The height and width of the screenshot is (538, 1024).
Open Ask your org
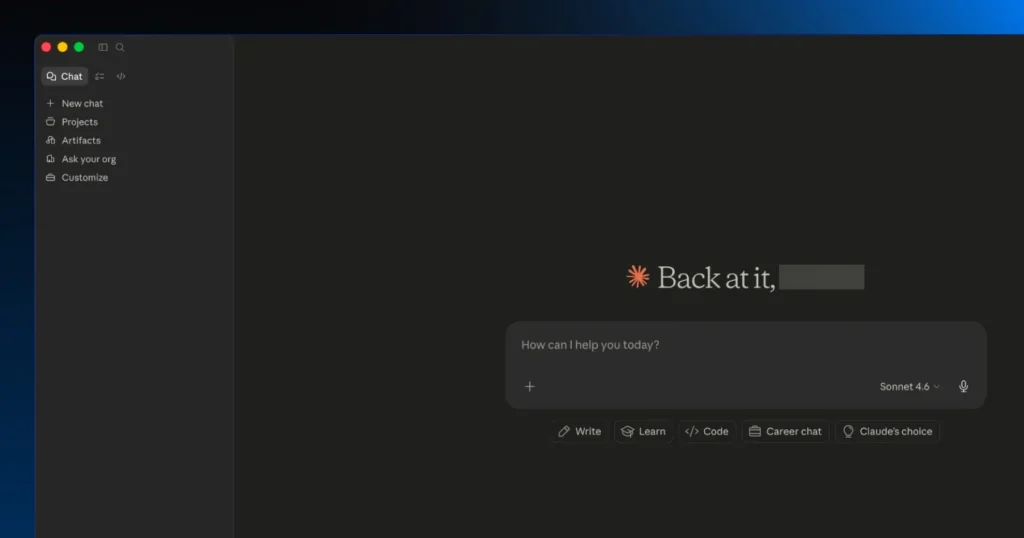coord(81,159)
